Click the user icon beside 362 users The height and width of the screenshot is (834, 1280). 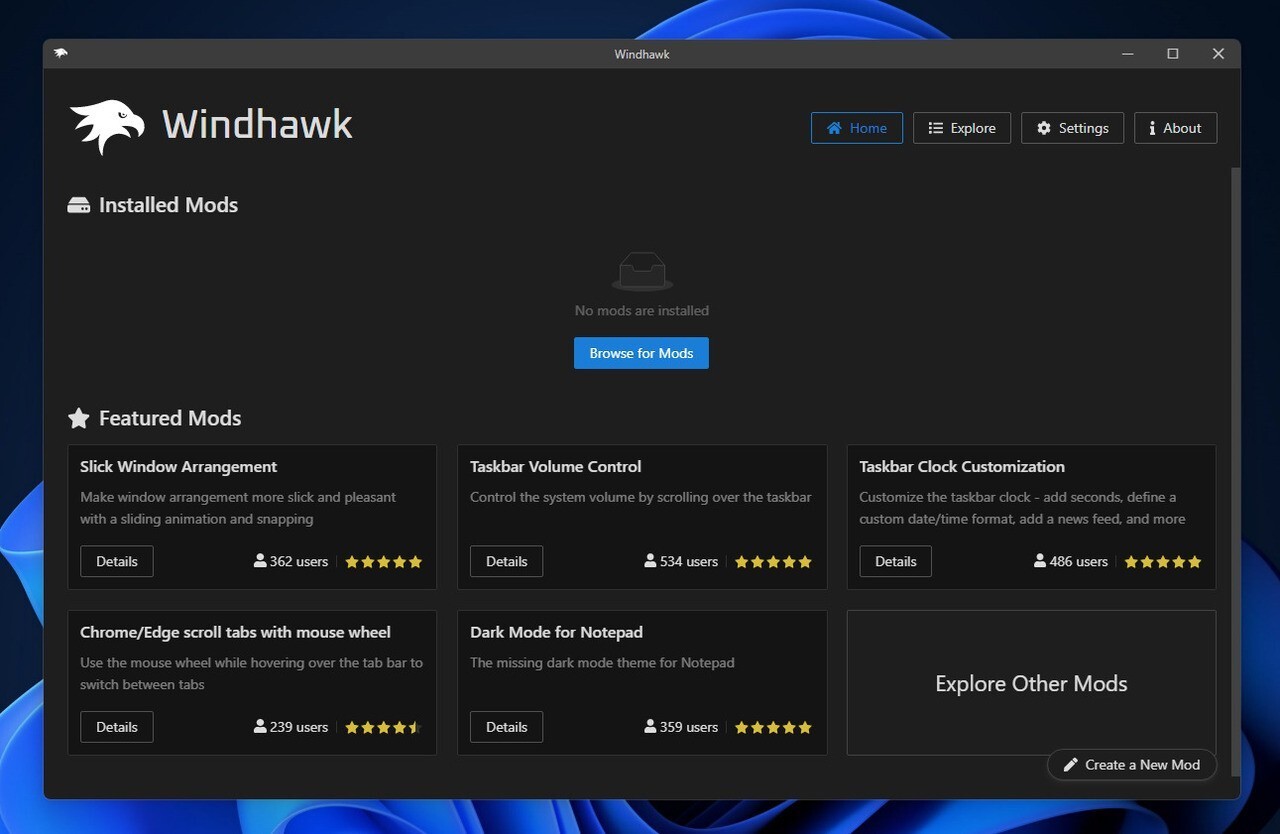click(260, 561)
